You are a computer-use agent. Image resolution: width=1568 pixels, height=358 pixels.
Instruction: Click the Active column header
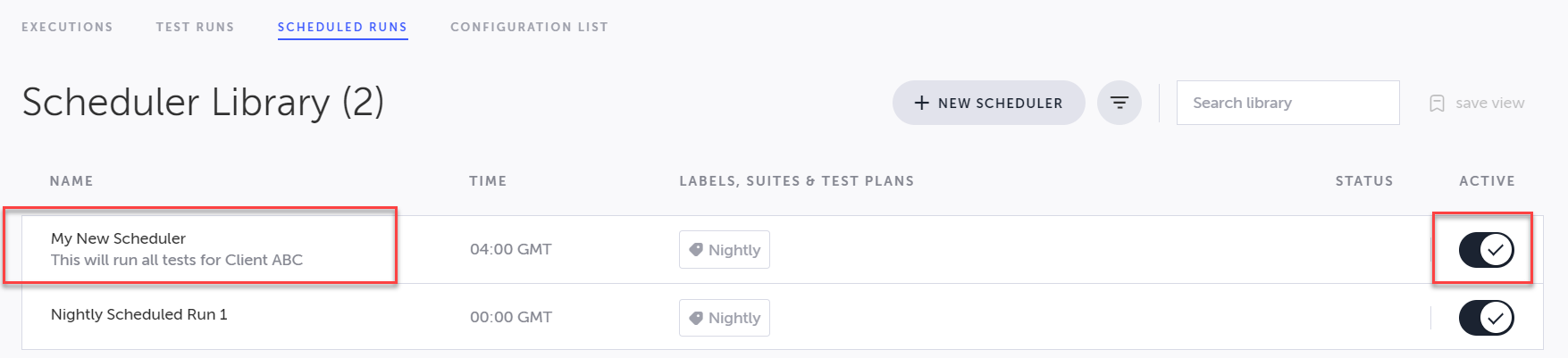1487,181
